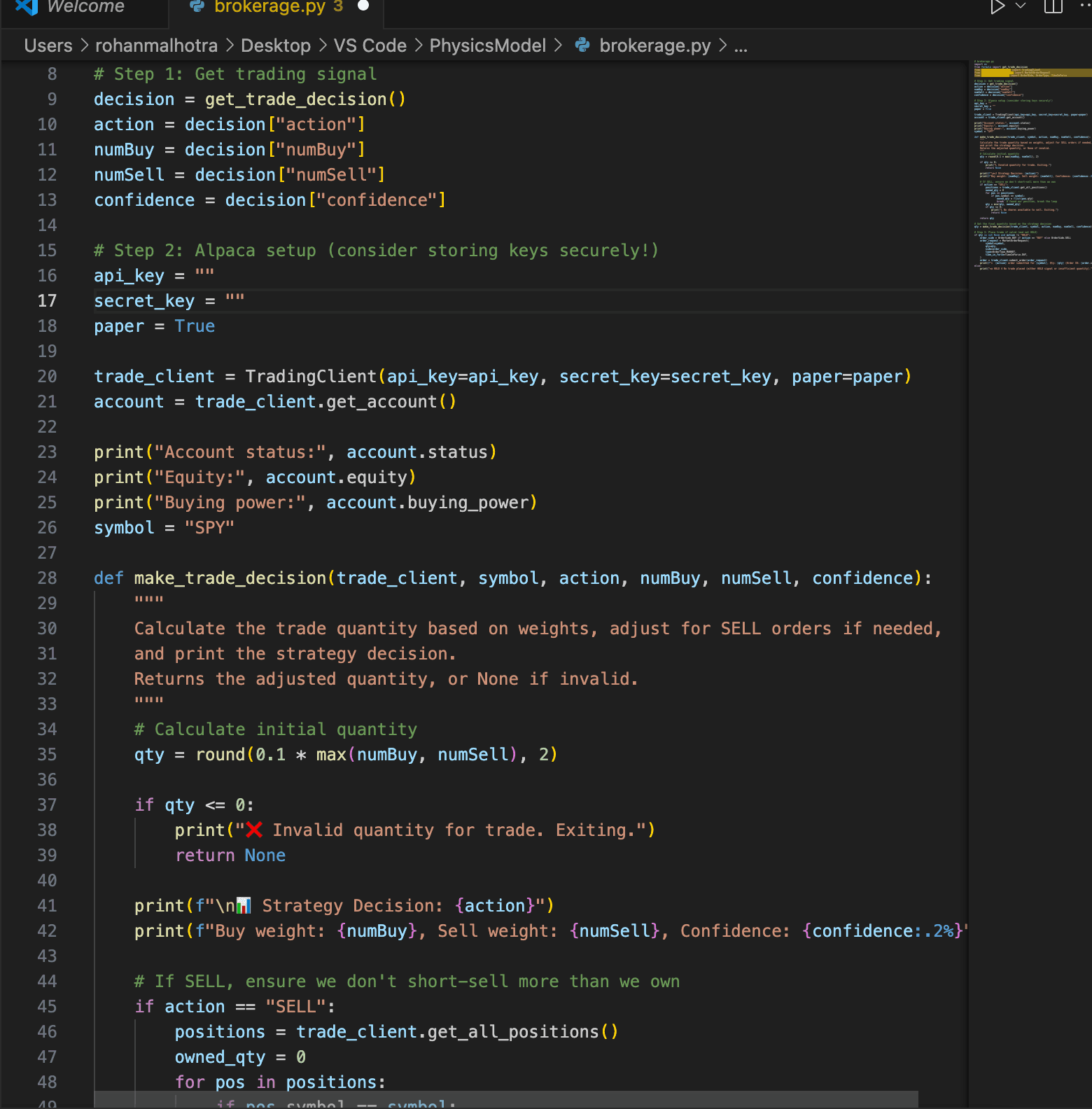This screenshot has width=1092, height=1109.
Task: Open the VS Code breadcrumb folder
Action: [x=370, y=46]
